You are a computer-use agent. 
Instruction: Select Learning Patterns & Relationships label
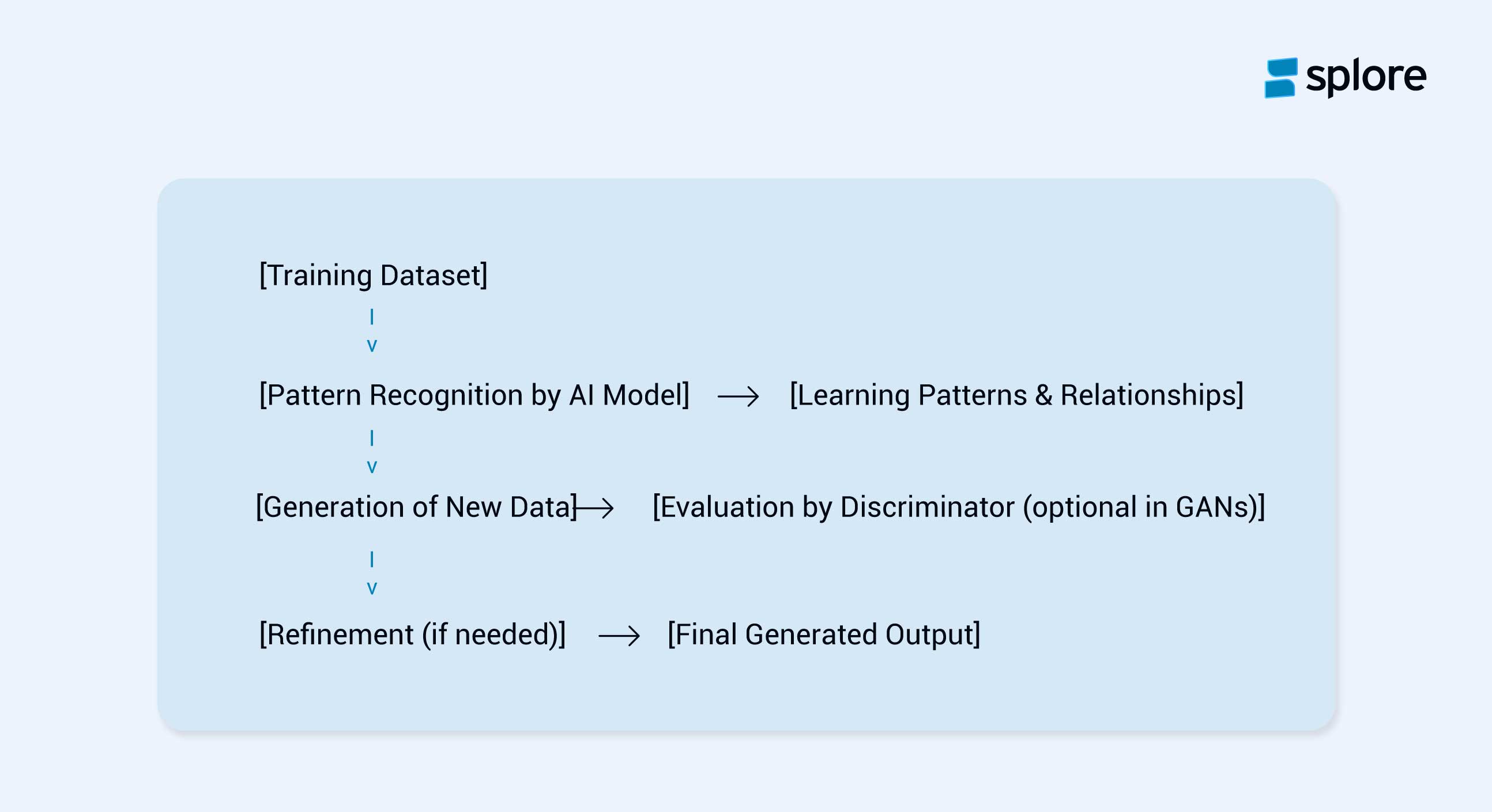1016,395
